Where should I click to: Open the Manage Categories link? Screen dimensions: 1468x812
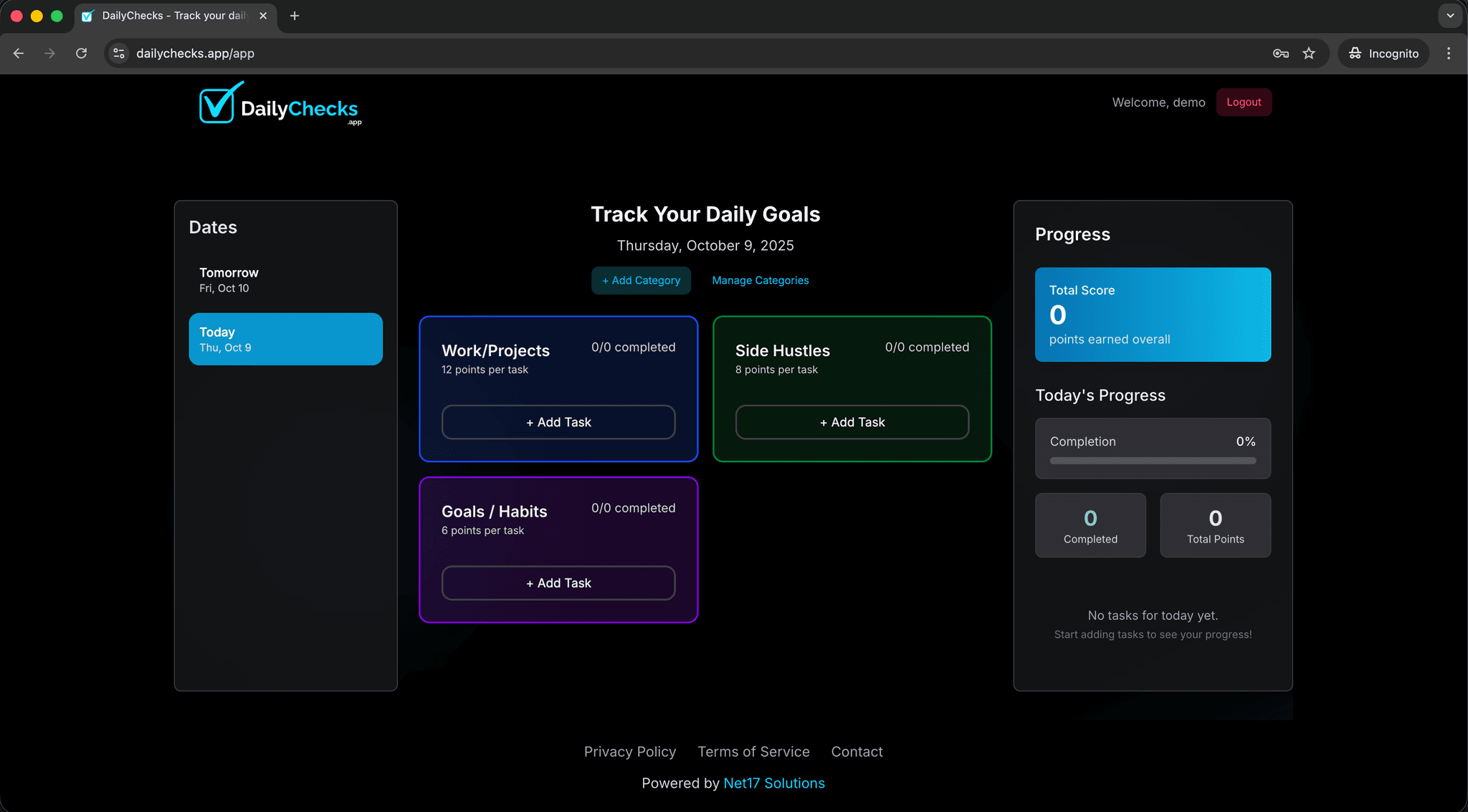point(760,280)
